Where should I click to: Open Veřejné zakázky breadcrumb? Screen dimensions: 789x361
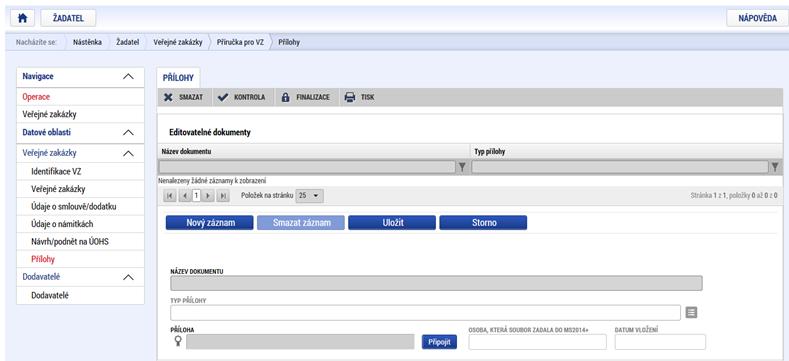pos(178,42)
